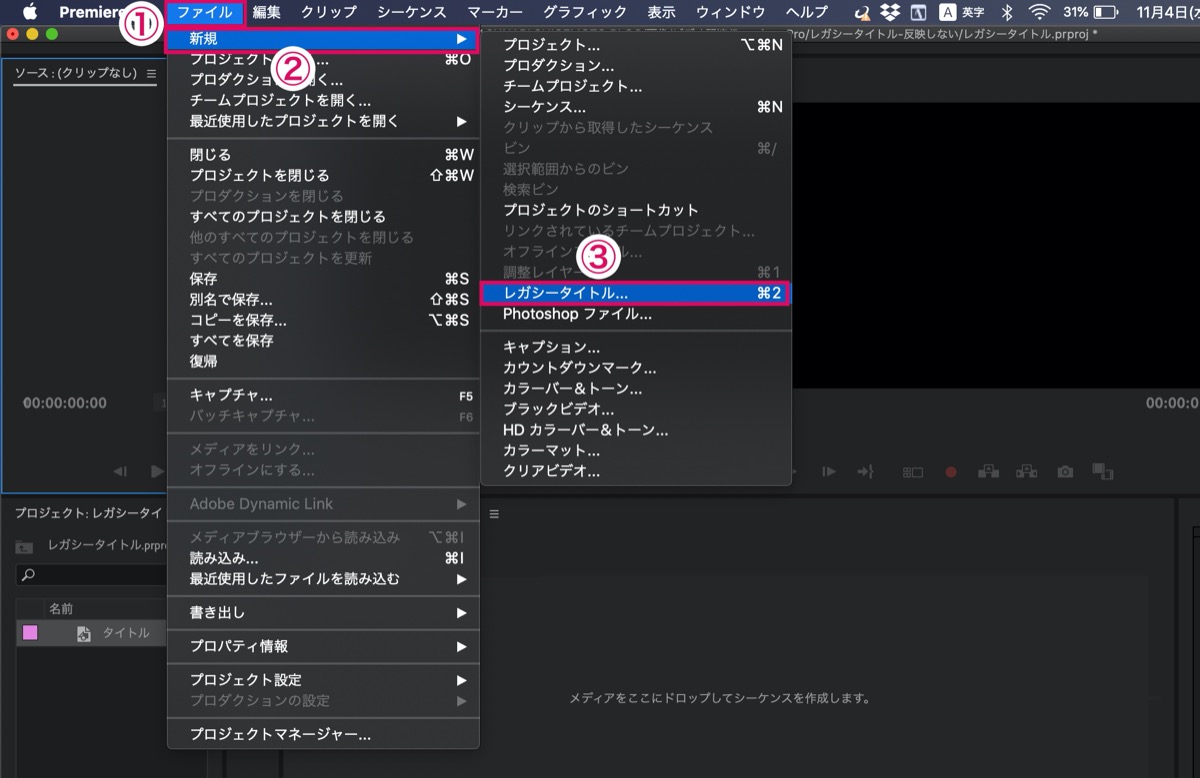The image size is (1200, 778).
Task: Choose シーケンス... in the 新規 submenu
Action: point(635,107)
